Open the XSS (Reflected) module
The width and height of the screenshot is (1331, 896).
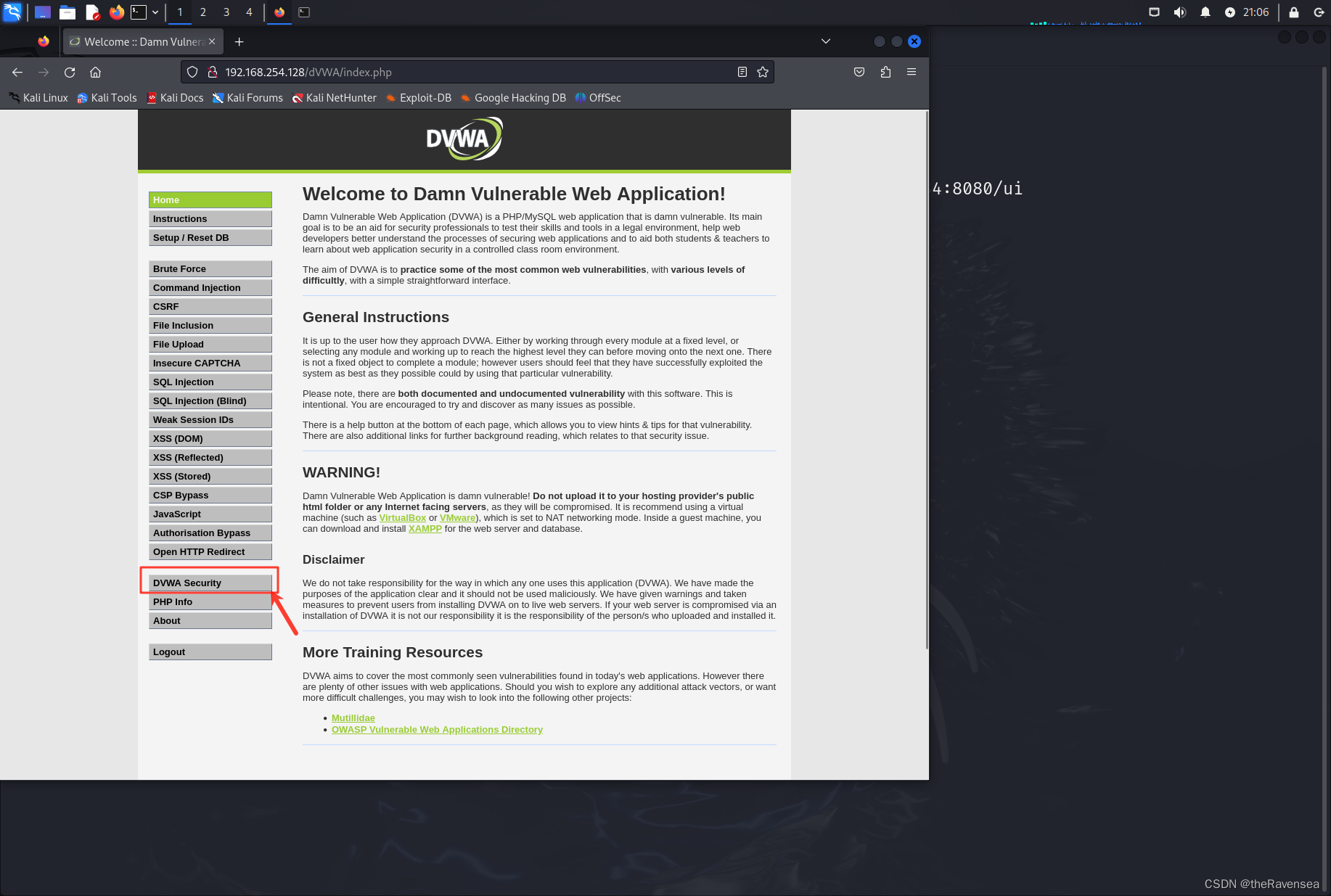[x=210, y=458]
